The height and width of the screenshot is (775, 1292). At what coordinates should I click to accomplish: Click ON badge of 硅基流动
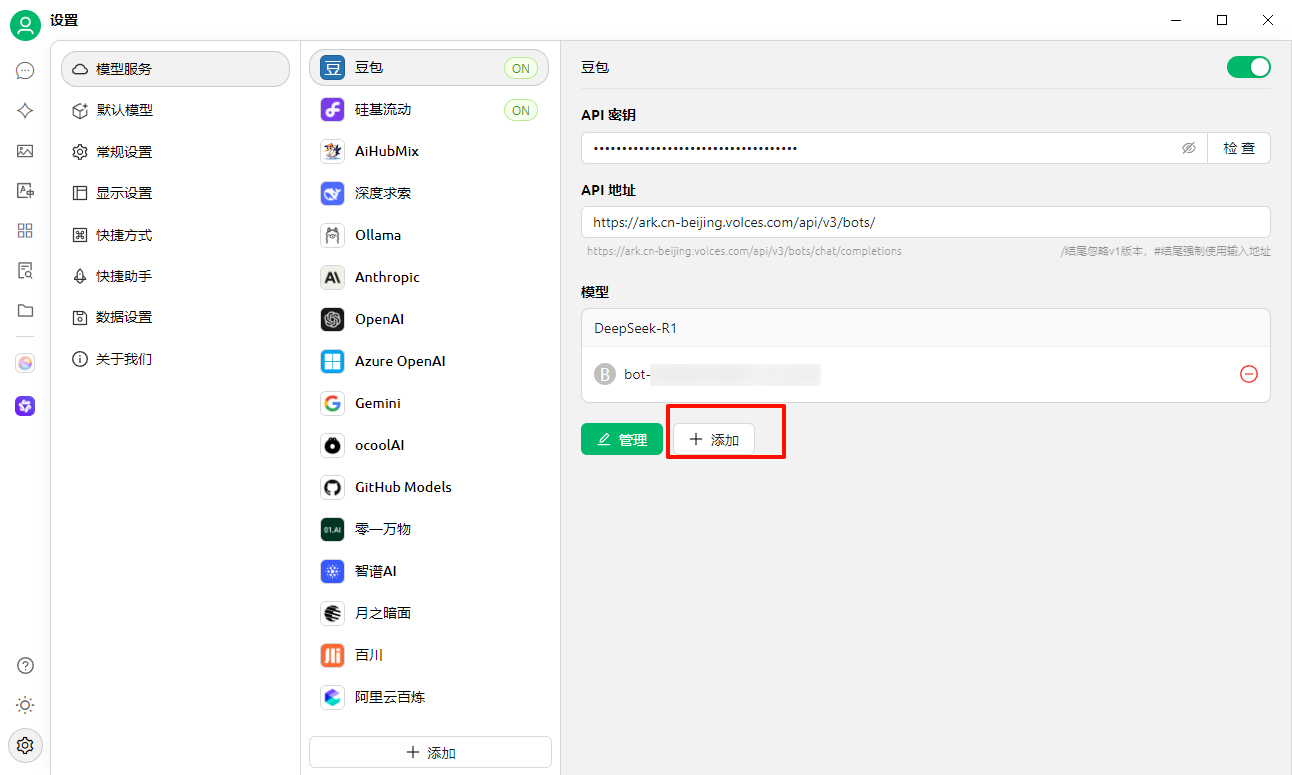click(x=521, y=110)
